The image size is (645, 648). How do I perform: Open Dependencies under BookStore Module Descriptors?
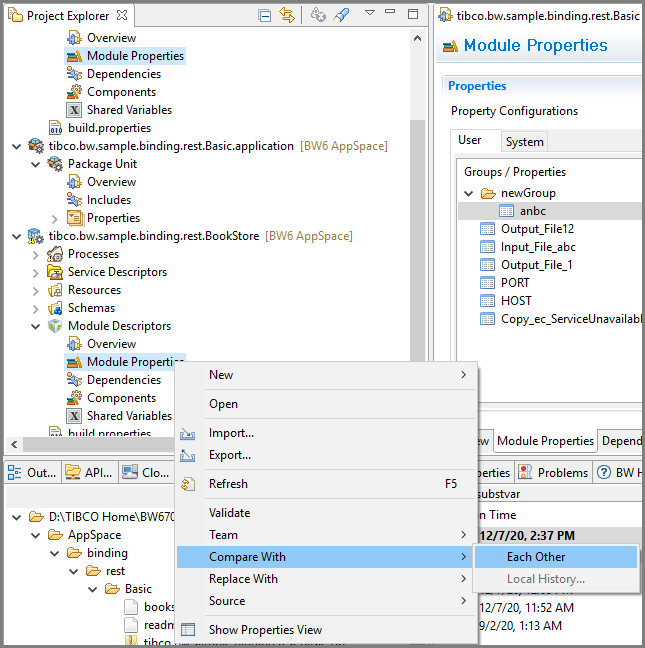(124, 380)
